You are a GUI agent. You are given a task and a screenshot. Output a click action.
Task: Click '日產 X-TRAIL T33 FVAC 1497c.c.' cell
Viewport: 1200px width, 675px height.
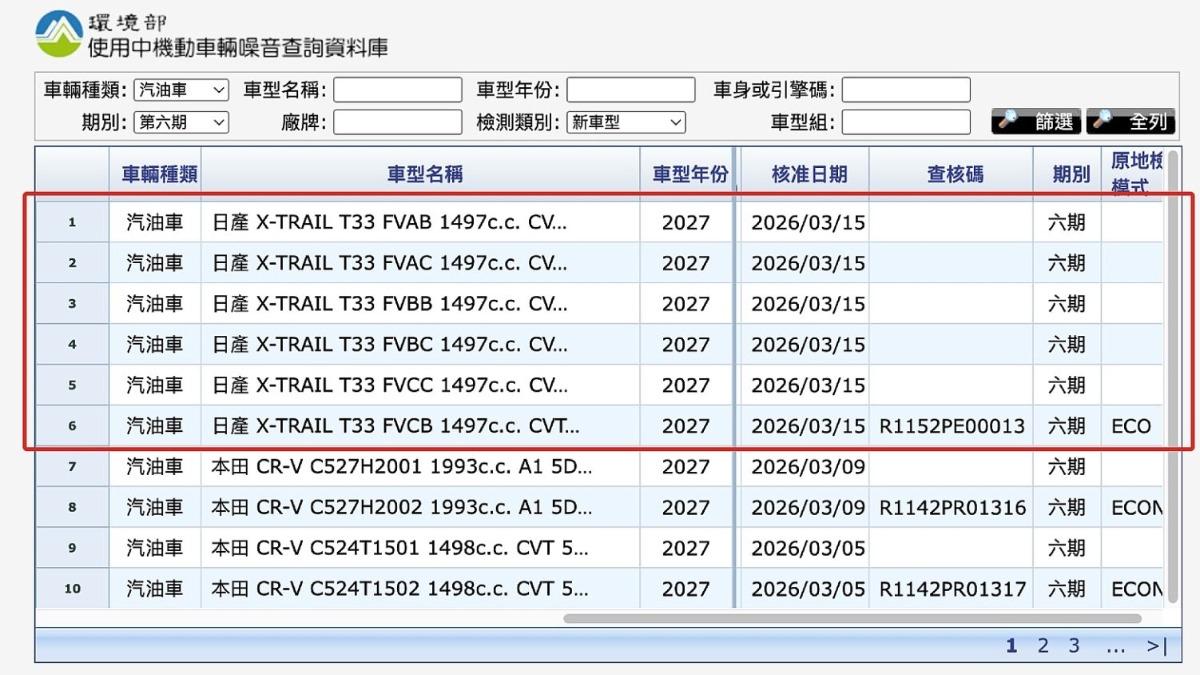(x=421, y=263)
